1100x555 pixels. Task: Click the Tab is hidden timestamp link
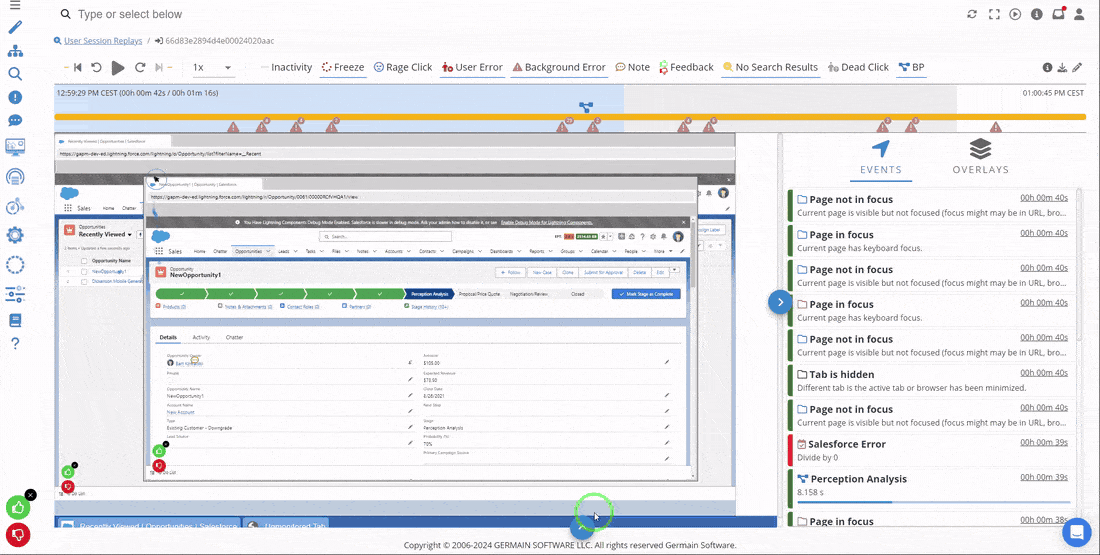pyautogui.click(x=1044, y=373)
